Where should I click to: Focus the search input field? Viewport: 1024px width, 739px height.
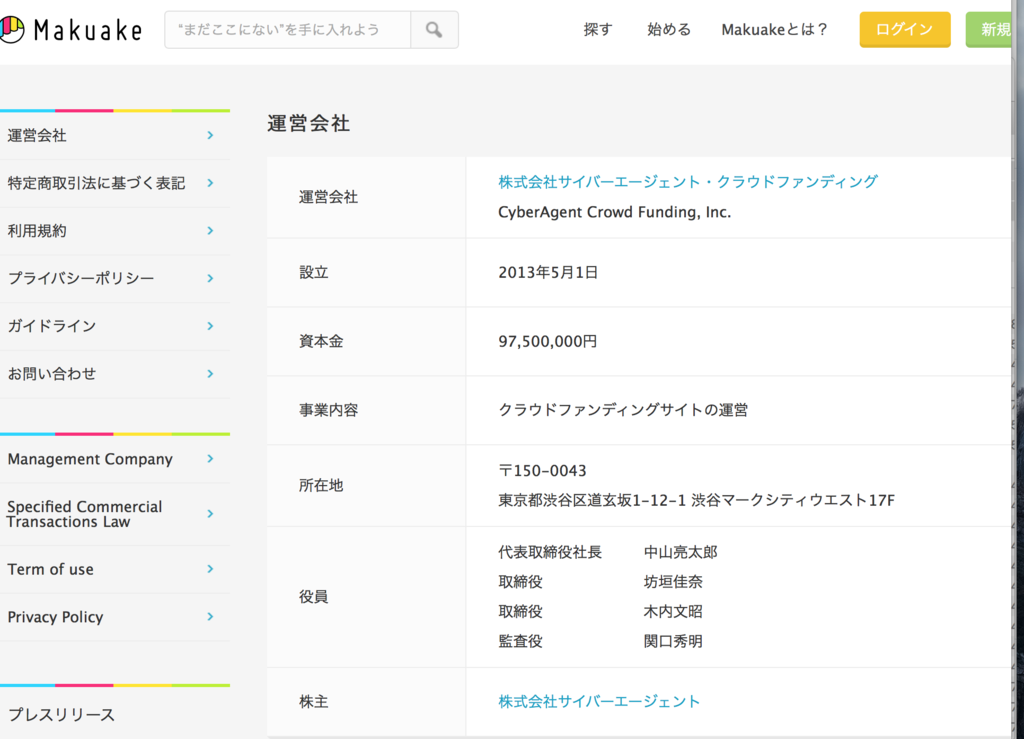pos(287,29)
